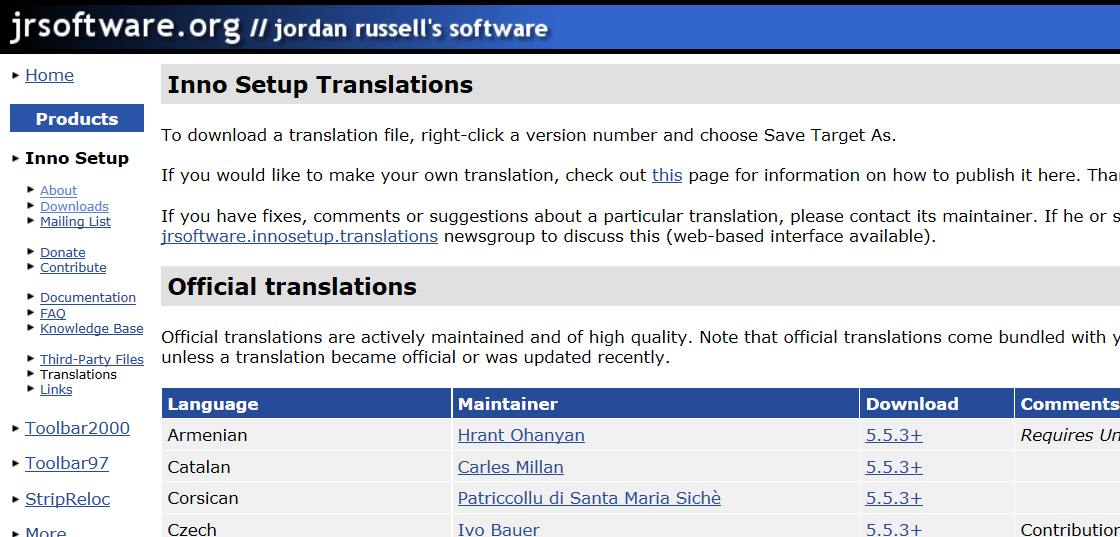Follow the 'this' link about publishing translations

pos(667,175)
